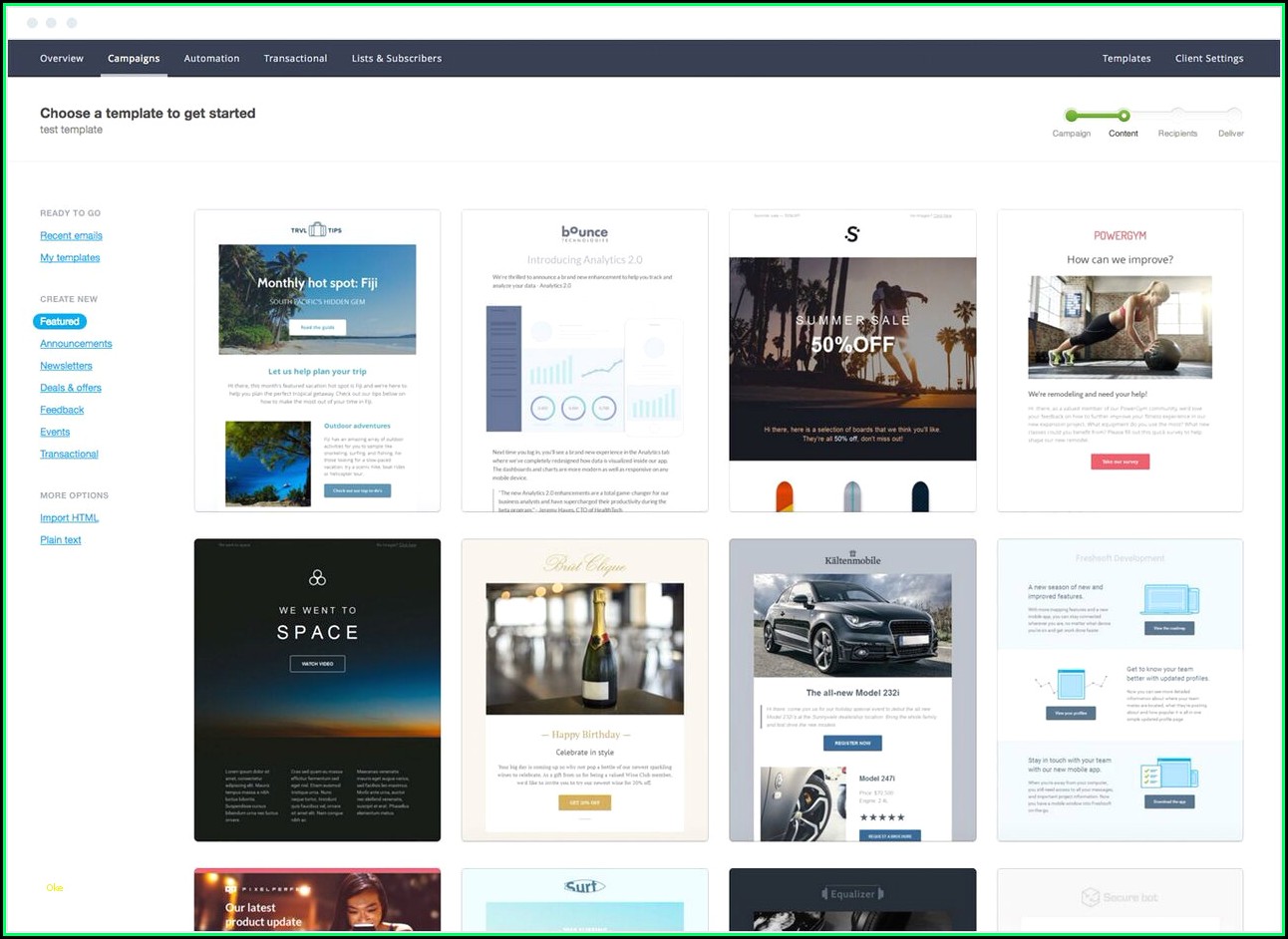Click the Recent emails link
The width and height of the screenshot is (1288, 939).
[x=71, y=236]
